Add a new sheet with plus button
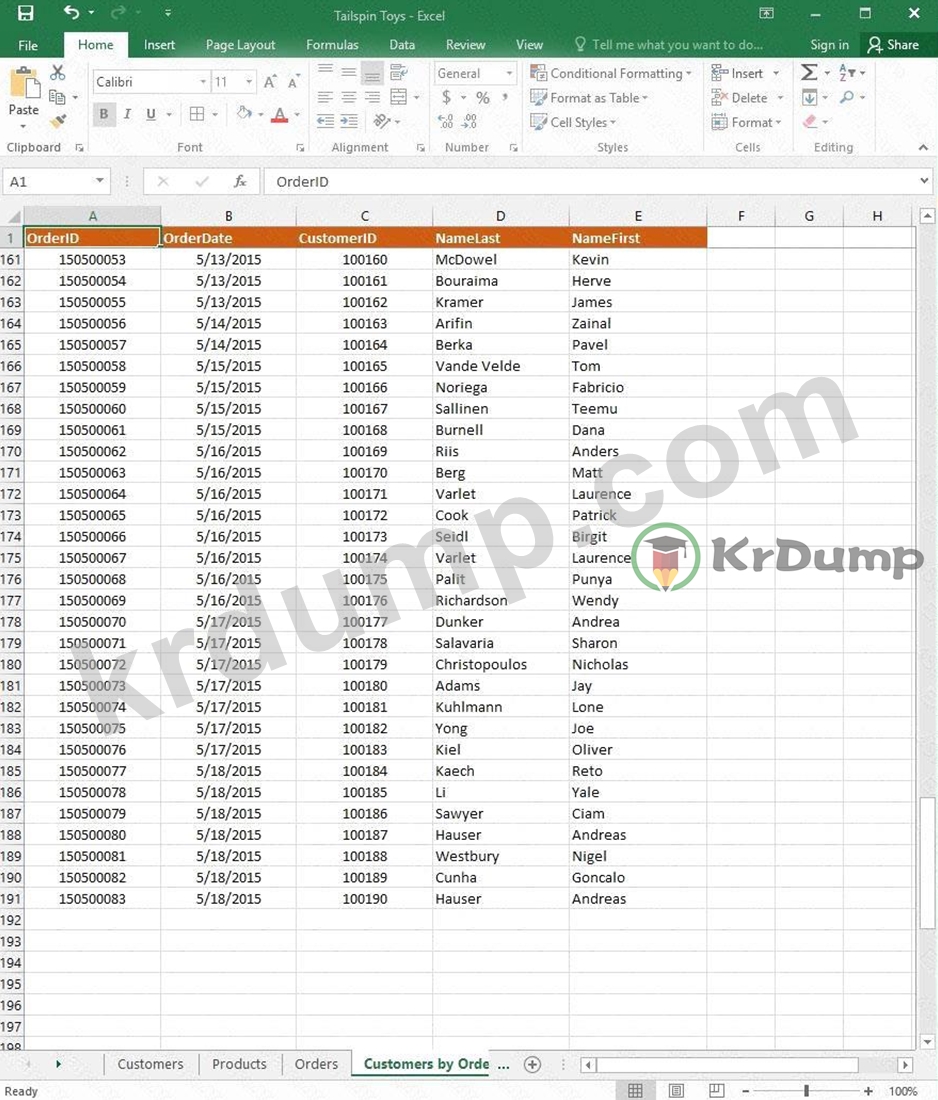938x1100 pixels. coord(532,1064)
